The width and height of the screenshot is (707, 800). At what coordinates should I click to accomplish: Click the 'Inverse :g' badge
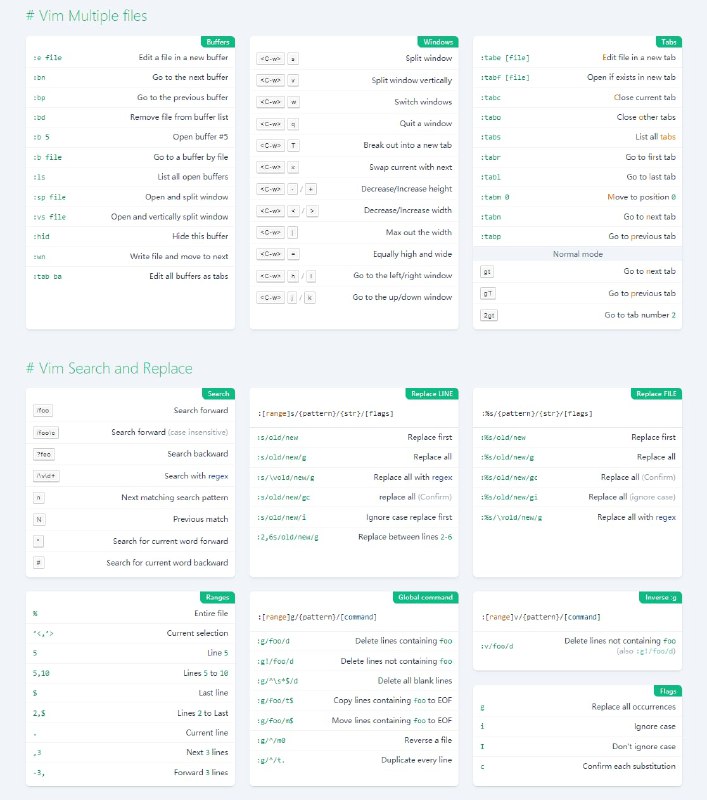click(660, 597)
